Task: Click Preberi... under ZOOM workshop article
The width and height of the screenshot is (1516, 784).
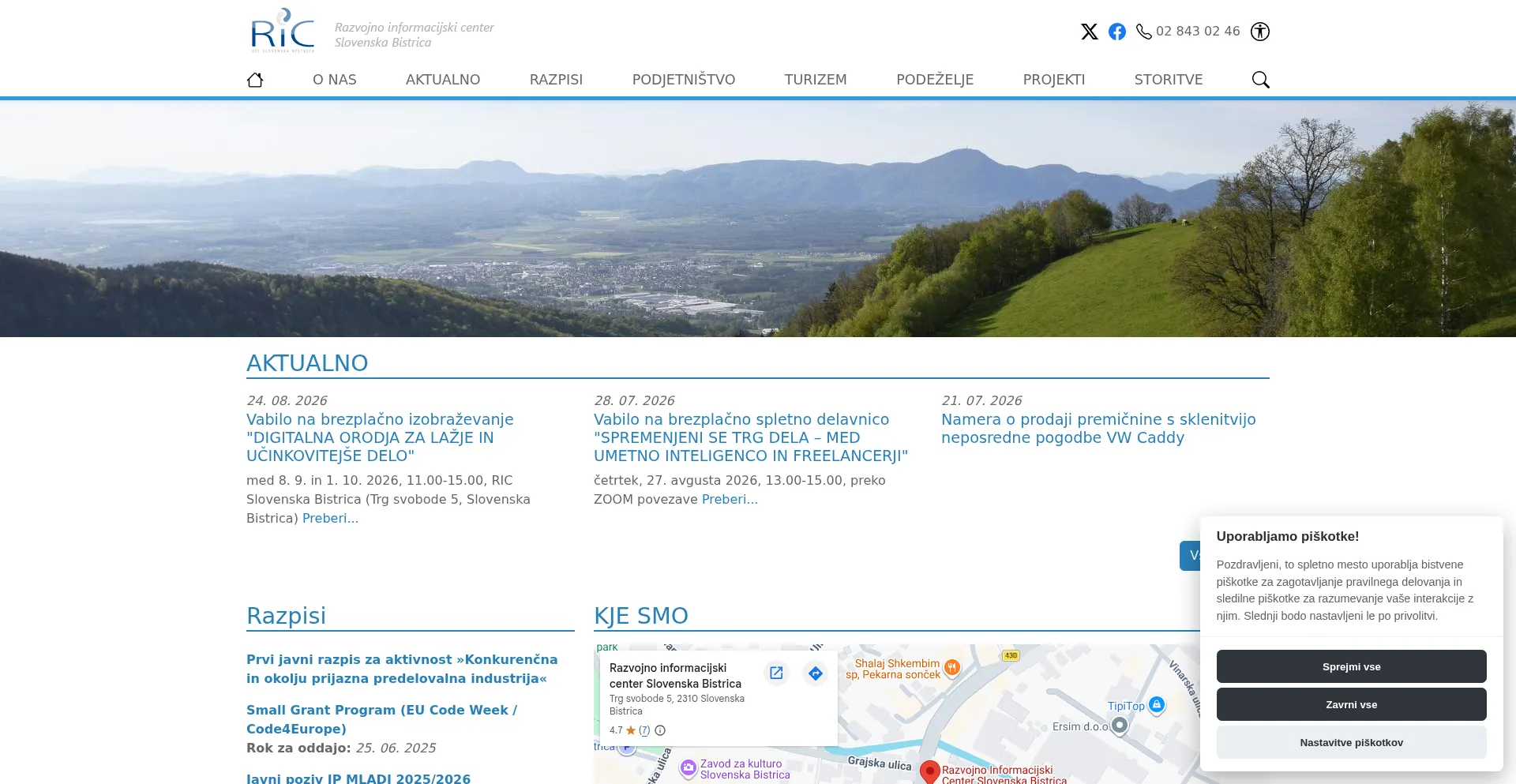Action: coord(730,499)
